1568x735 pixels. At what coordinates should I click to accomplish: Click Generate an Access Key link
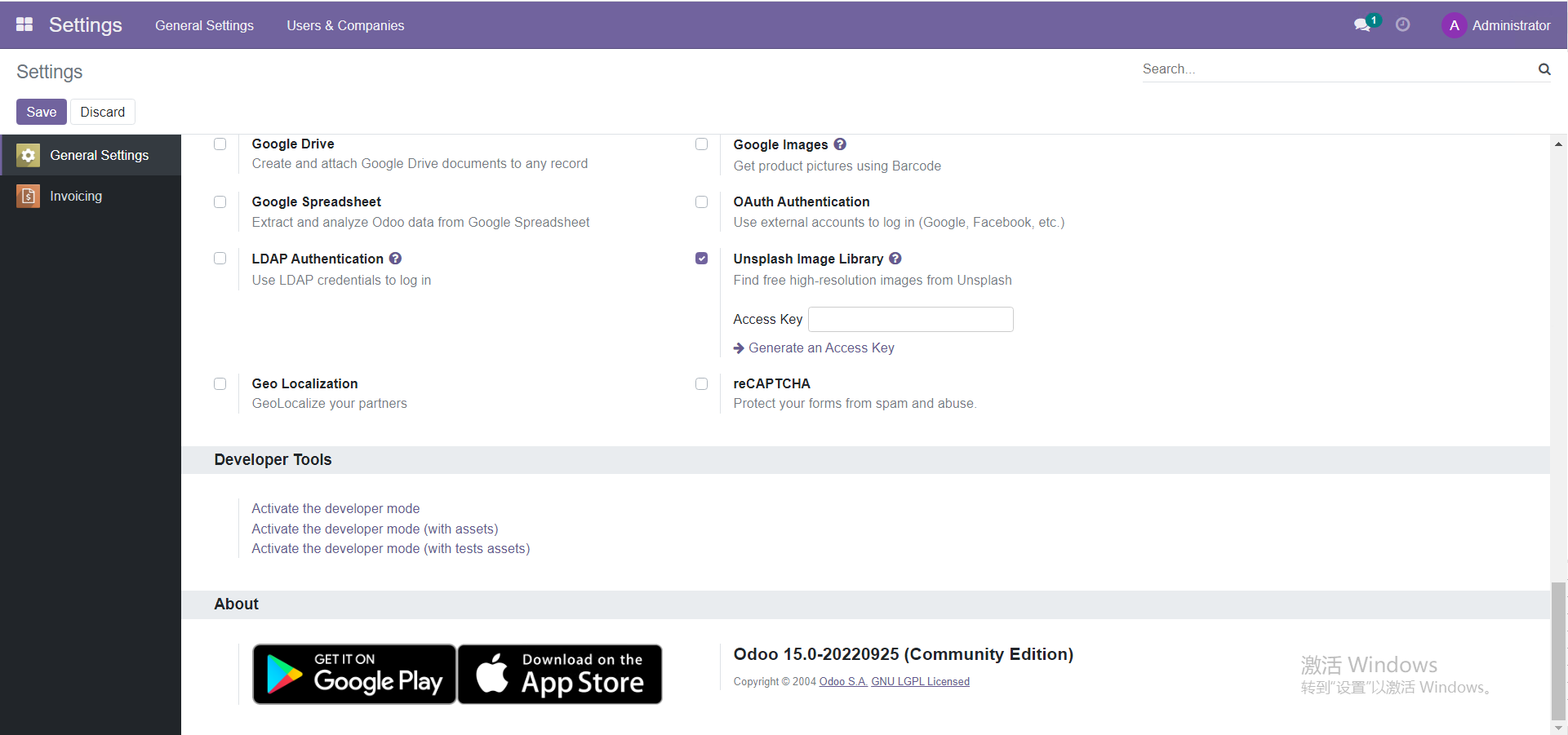pos(821,348)
